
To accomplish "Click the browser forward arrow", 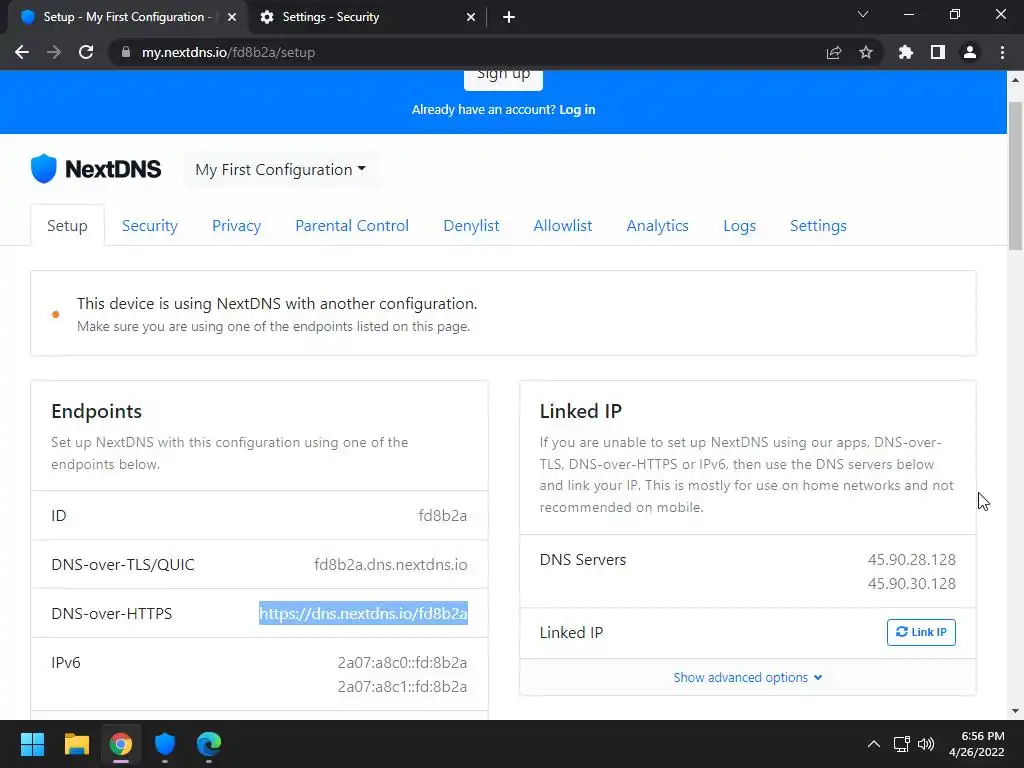I will click(54, 52).
